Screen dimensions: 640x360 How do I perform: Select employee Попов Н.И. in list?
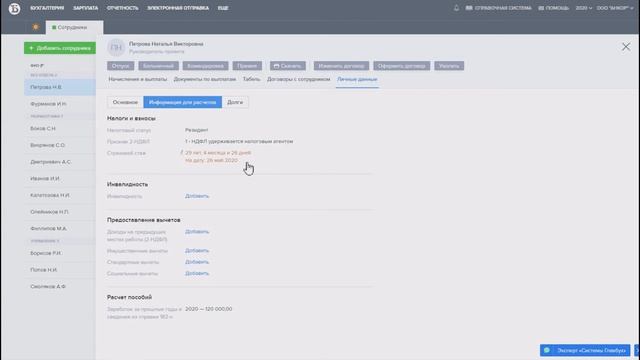[x=60, y=270]
